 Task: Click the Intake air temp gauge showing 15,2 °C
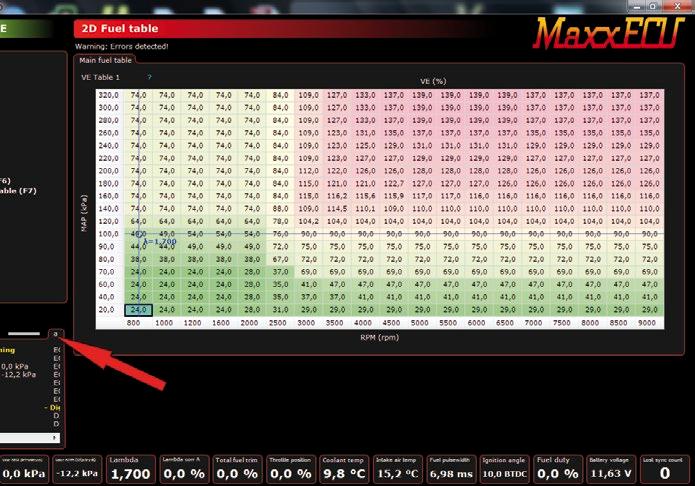(x=397, y=469)
